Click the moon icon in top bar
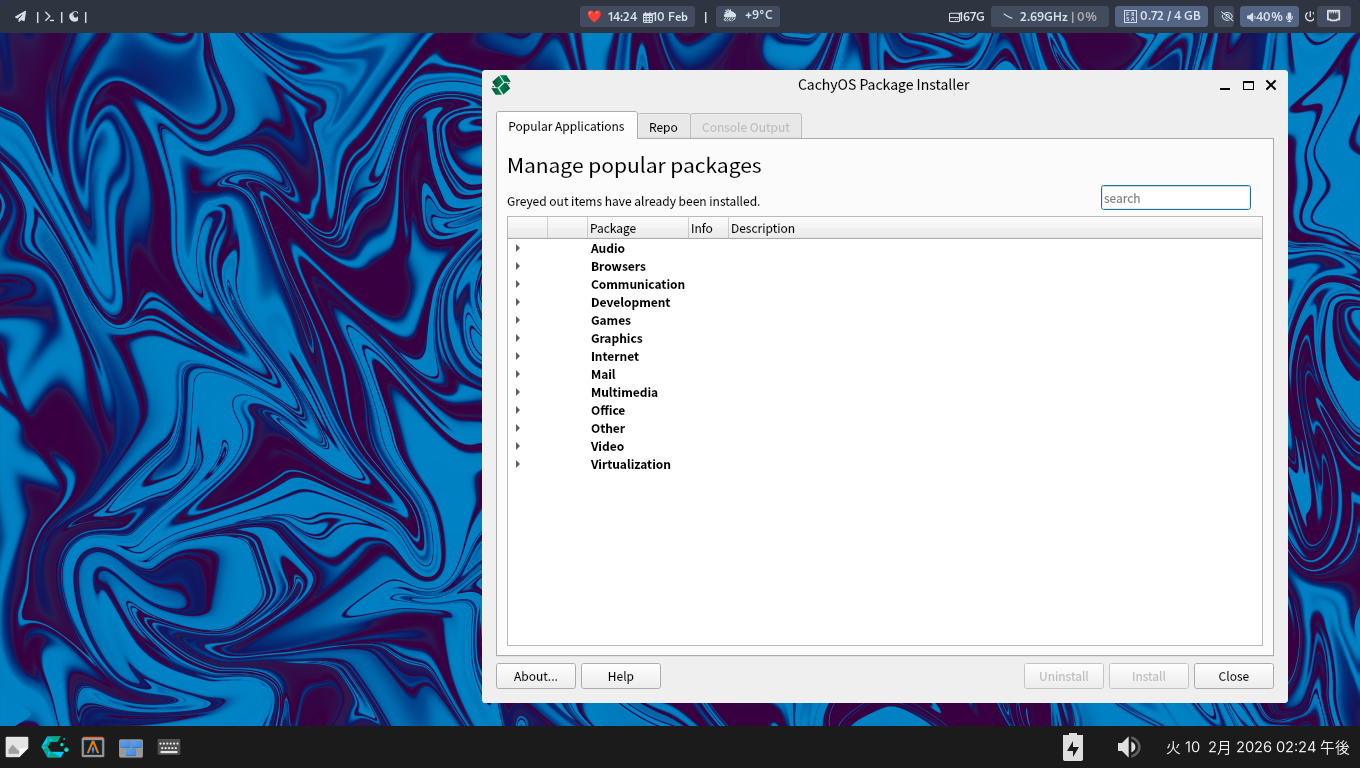This screenshot has height=768, width=1360. coord(74,16)
